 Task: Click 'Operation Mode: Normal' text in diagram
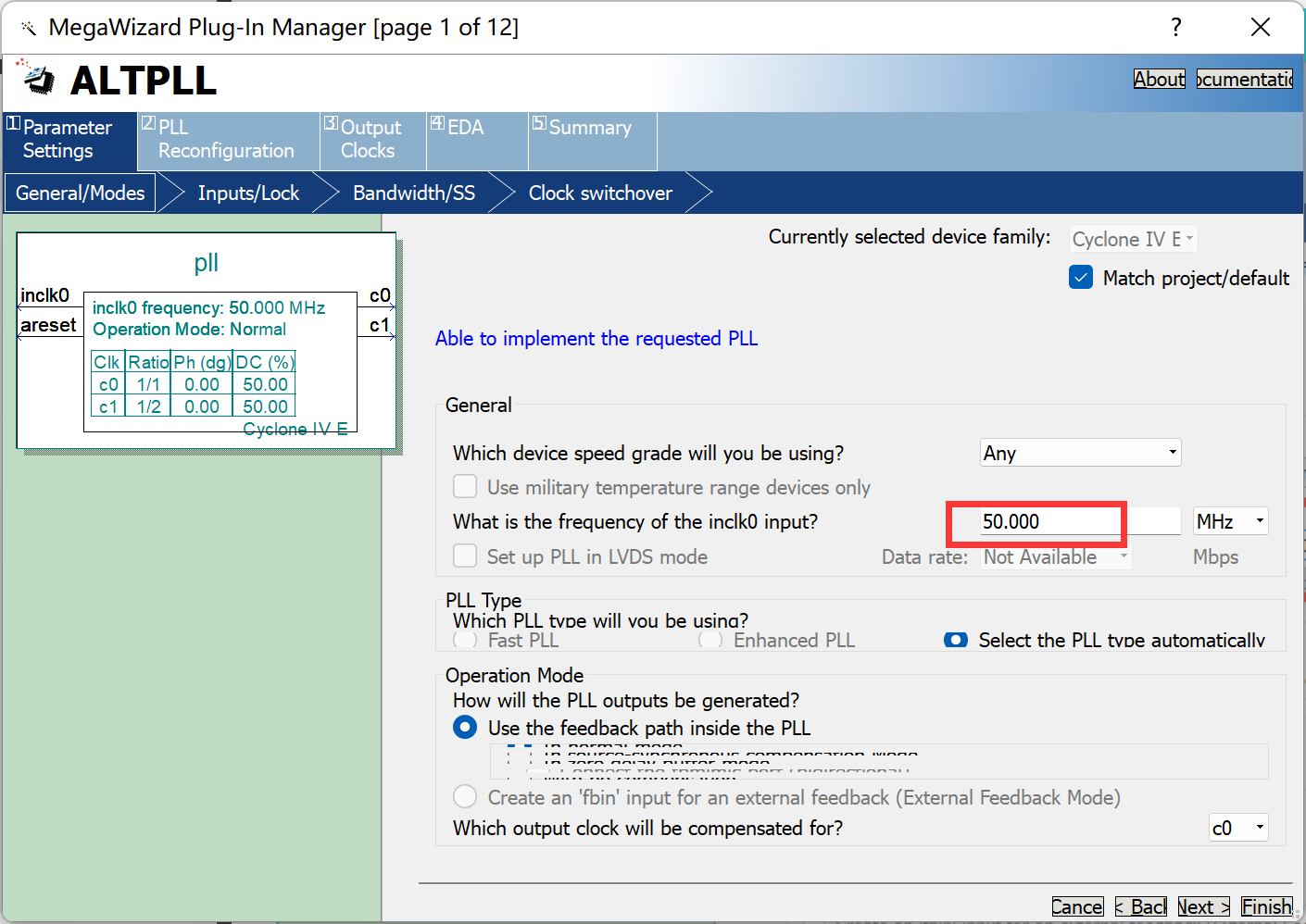pos(189,330)
